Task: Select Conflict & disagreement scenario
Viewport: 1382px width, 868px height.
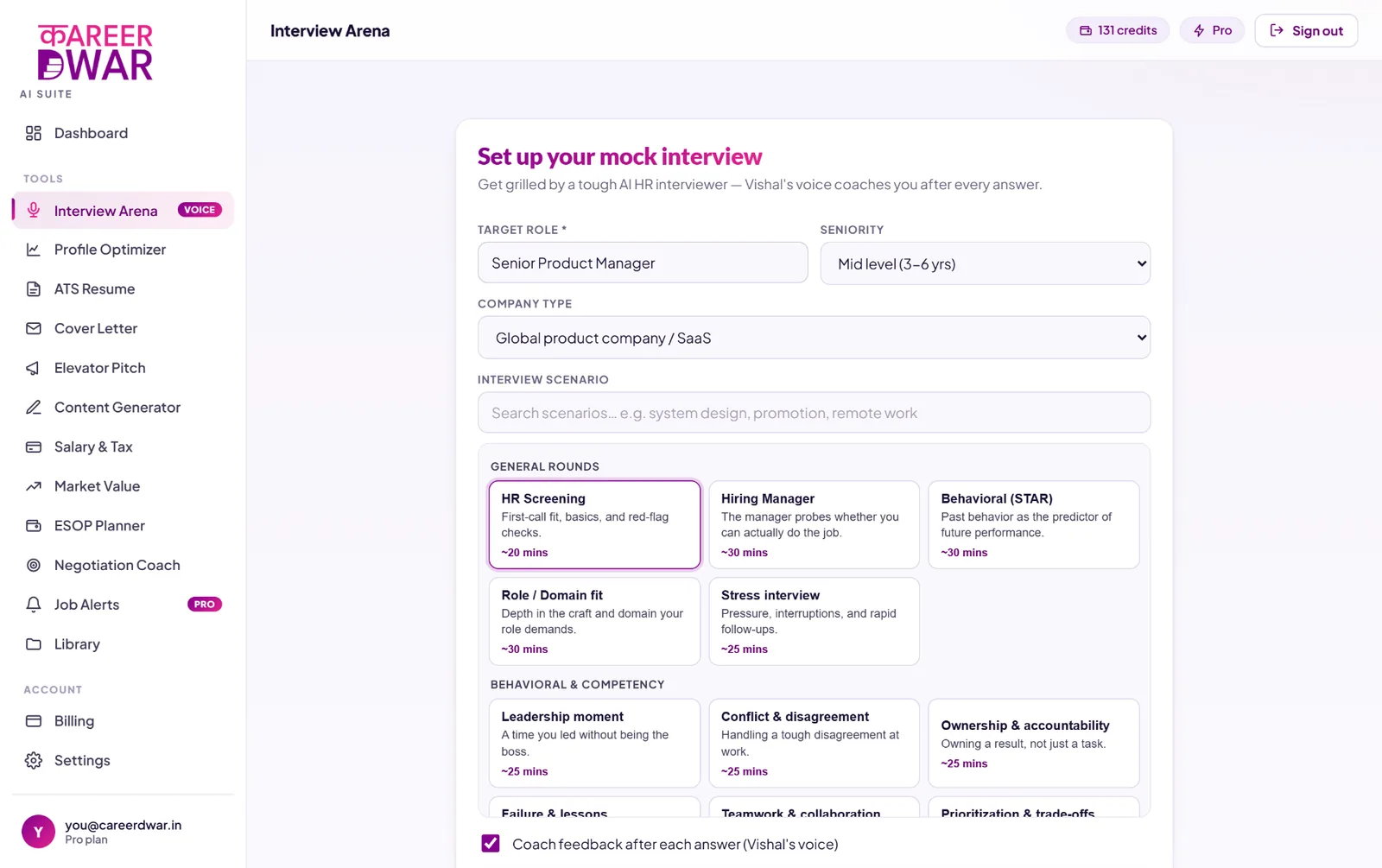Action: click(814, 744)
